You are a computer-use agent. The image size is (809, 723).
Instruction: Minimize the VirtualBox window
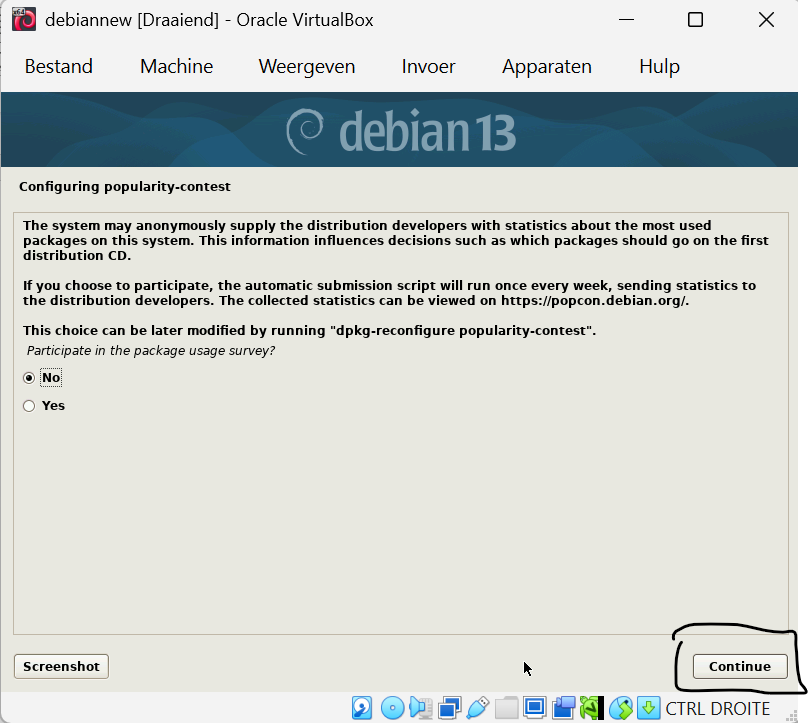coord(626,20)
